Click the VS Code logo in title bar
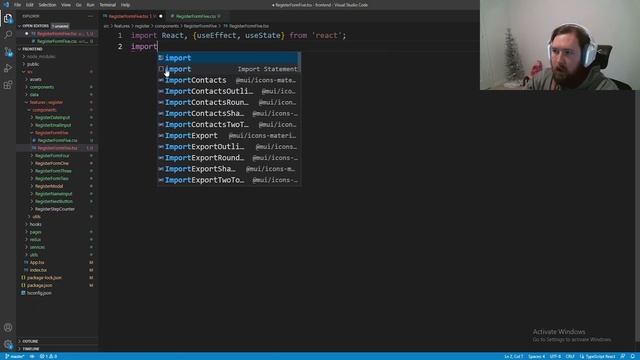Screen dimensions: 640x360 (6, 5)
